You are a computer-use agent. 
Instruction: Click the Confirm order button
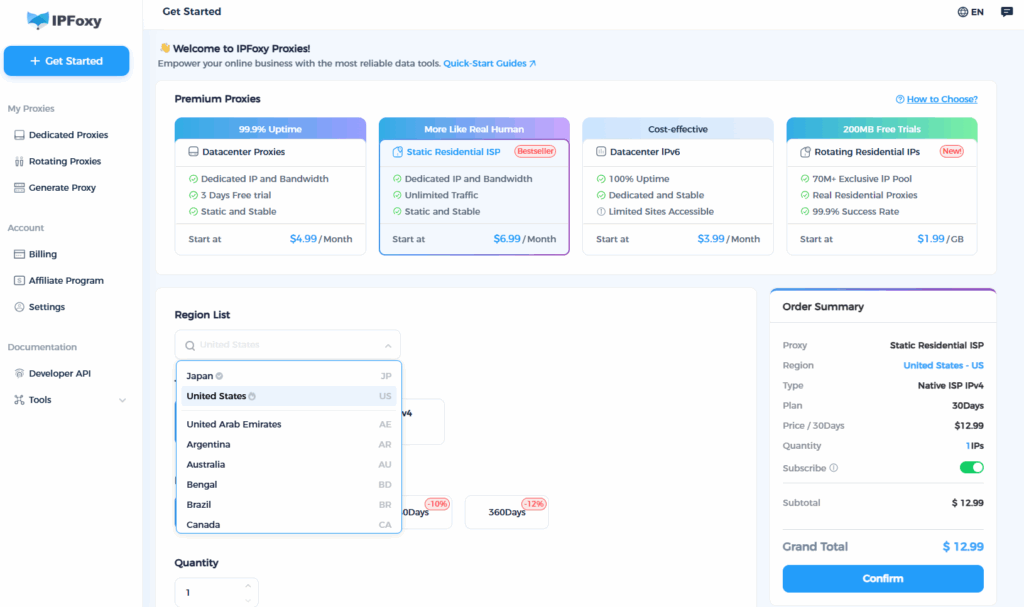pyautogui.click(x=882, y=578)
